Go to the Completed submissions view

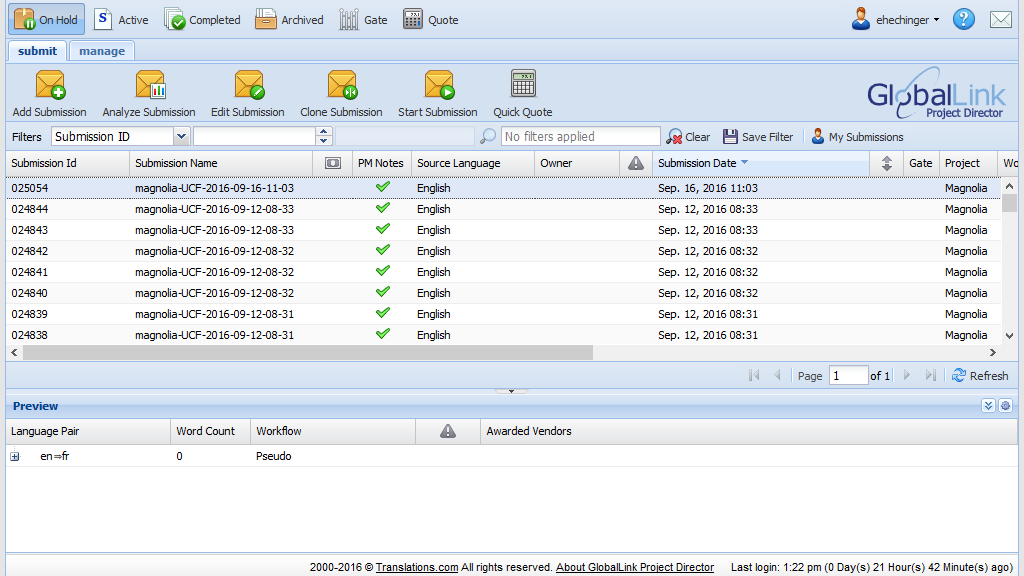coord(203,19)
